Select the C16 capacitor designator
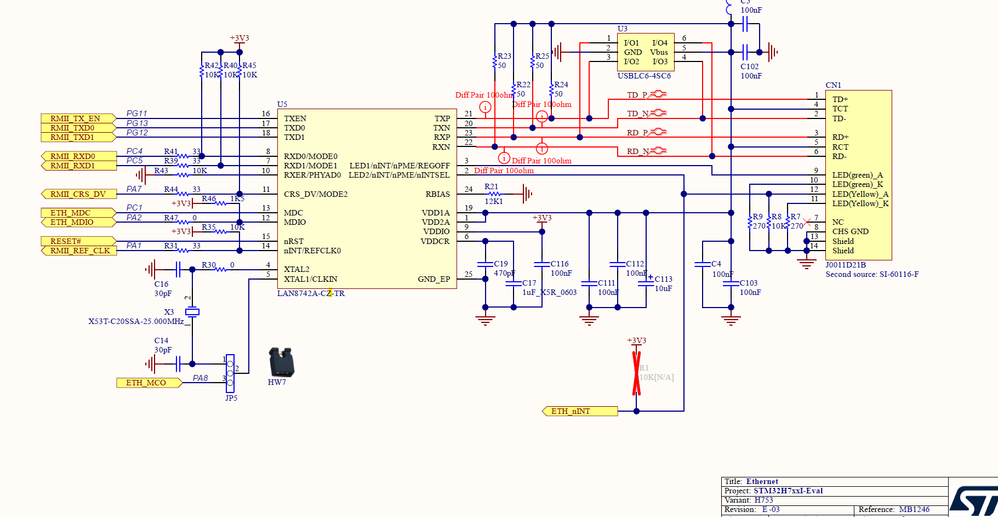Image resolution: width=998 pixels, height=517 pixels. tap(162, 284)
